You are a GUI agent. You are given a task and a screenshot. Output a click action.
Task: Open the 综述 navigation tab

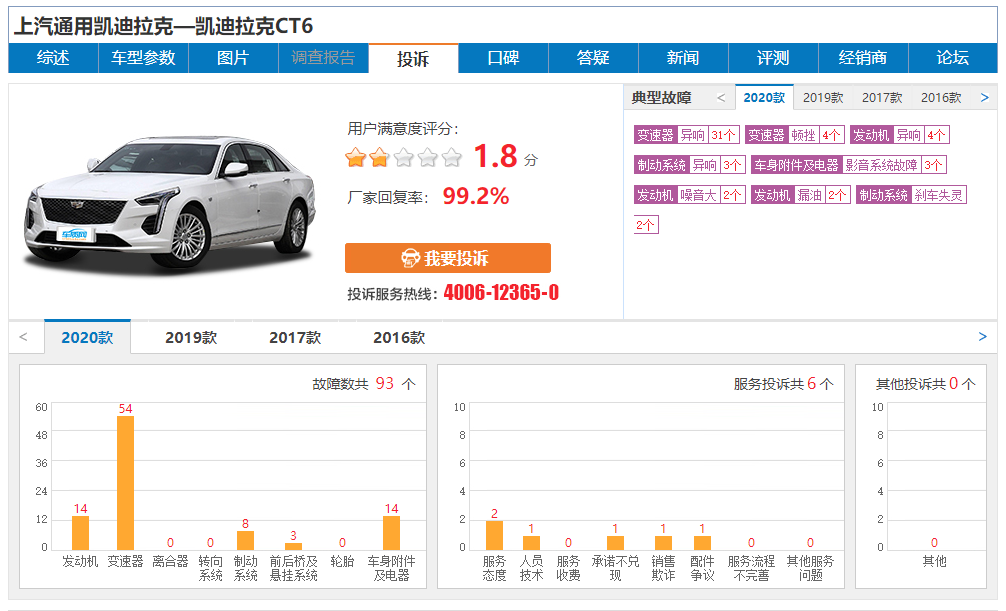(x=53, y=58)
